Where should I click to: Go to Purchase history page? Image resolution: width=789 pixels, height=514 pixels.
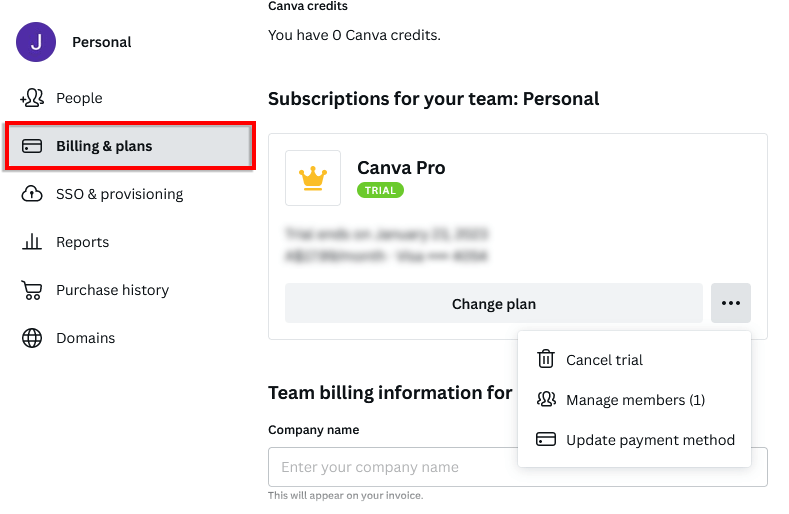112,290
